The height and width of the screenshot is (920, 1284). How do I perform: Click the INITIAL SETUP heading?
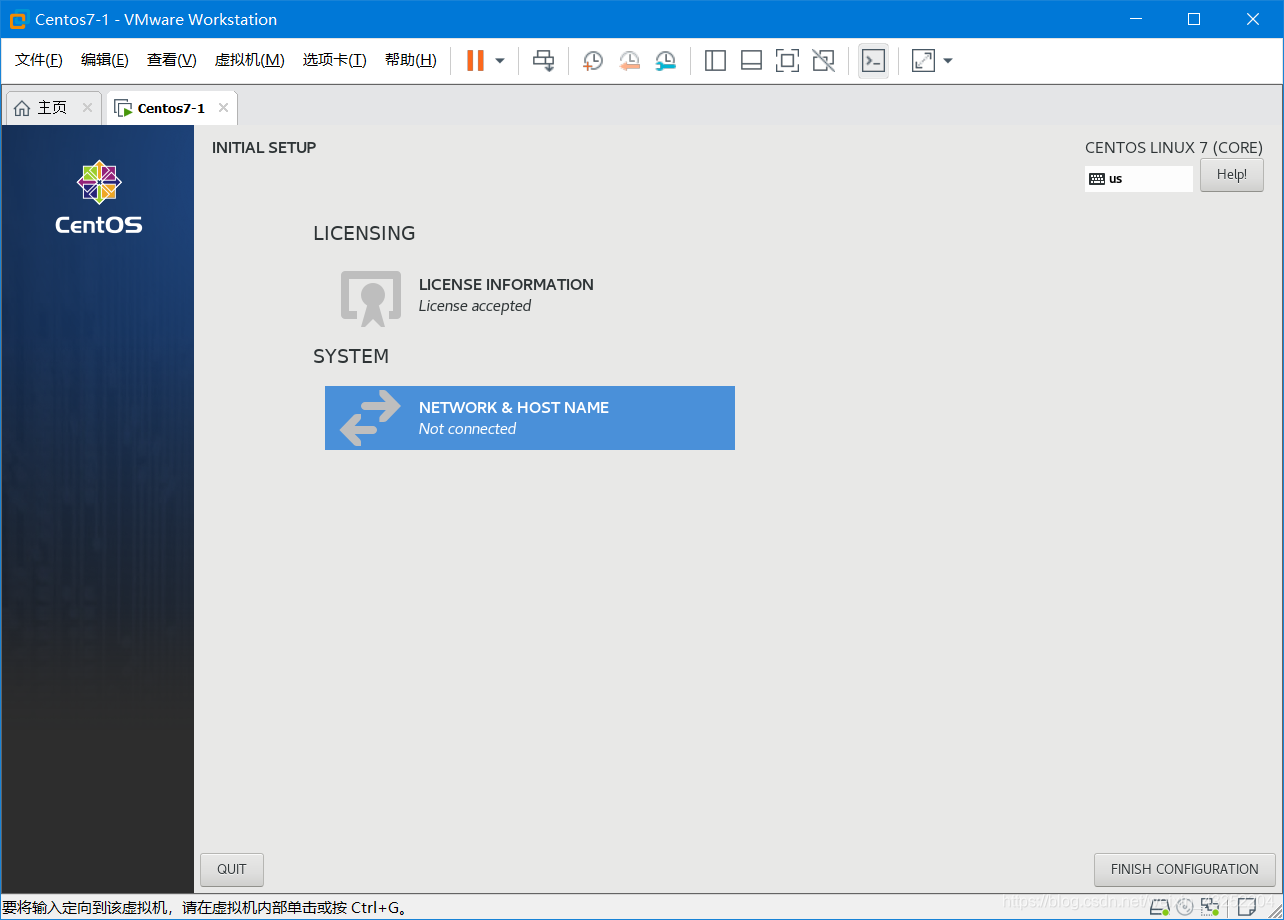point(264,148)
